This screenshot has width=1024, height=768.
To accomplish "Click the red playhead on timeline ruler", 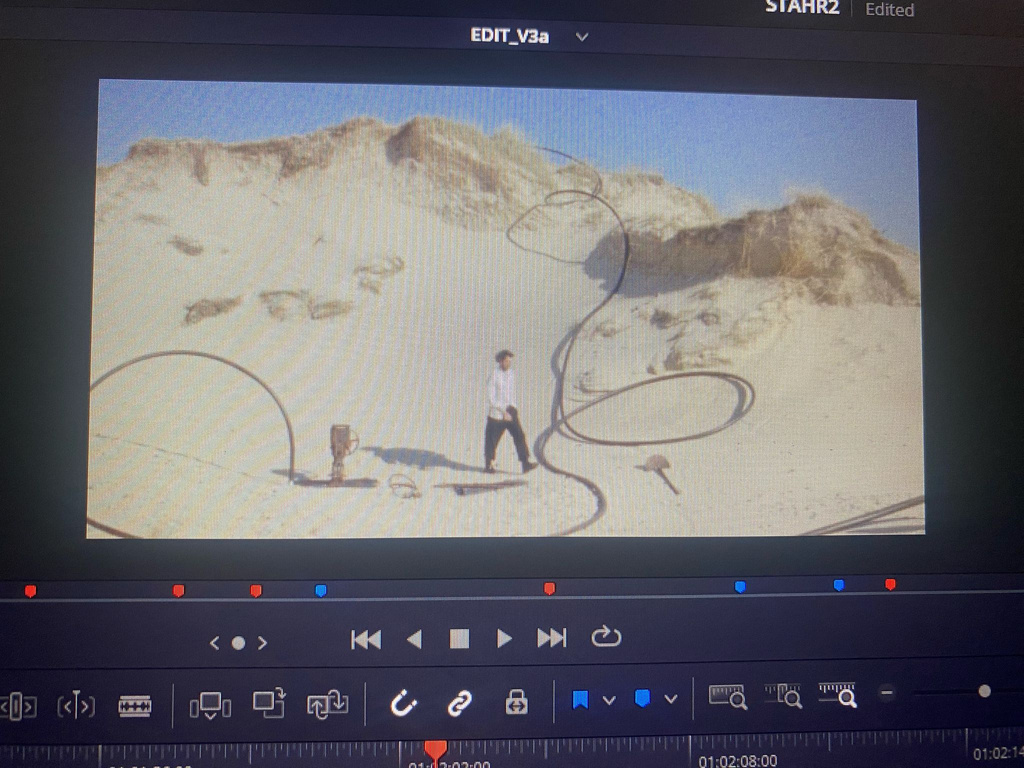I will (435, 749).
